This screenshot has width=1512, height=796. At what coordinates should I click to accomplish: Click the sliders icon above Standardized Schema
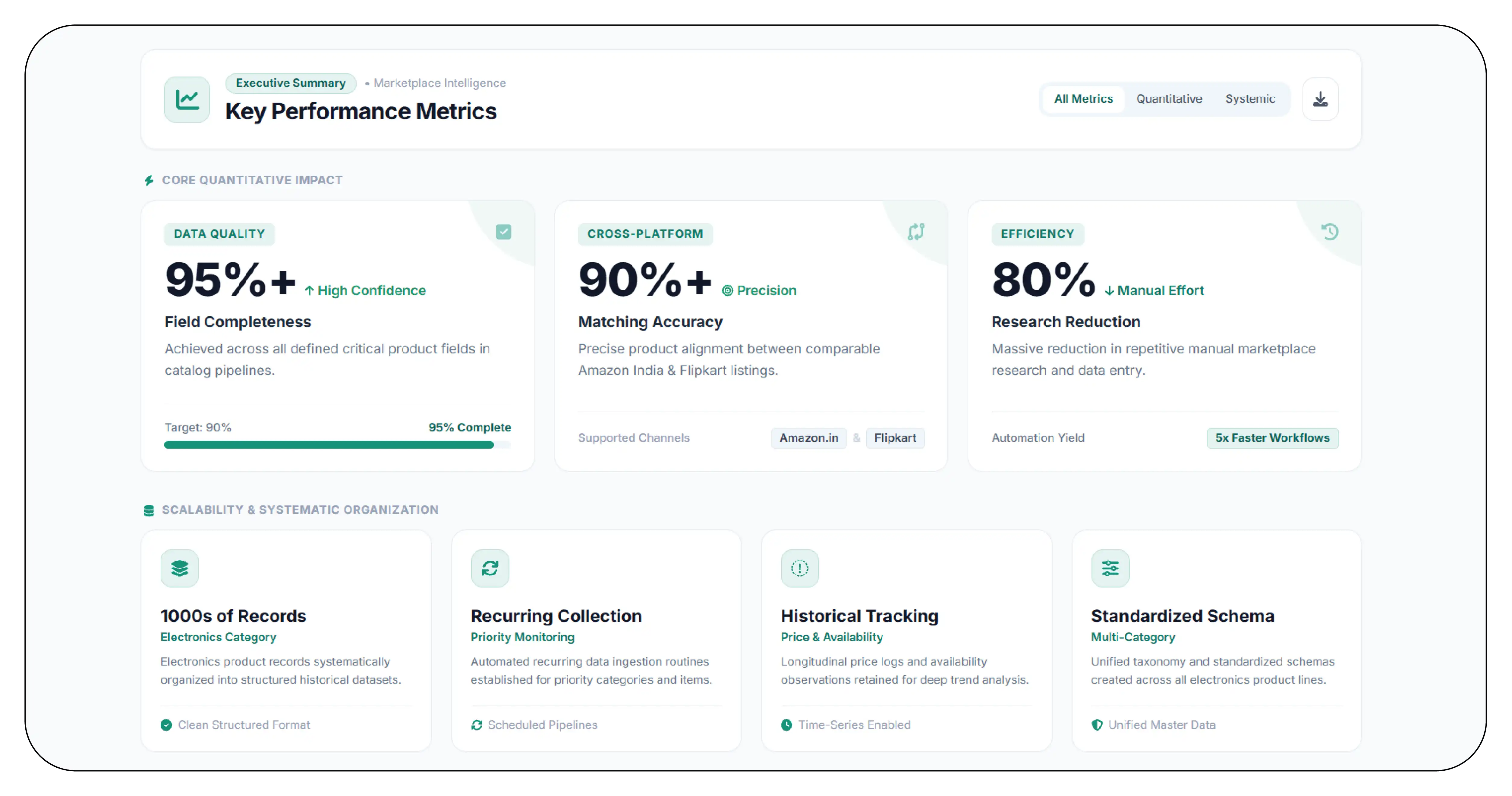coord(1110,568)
